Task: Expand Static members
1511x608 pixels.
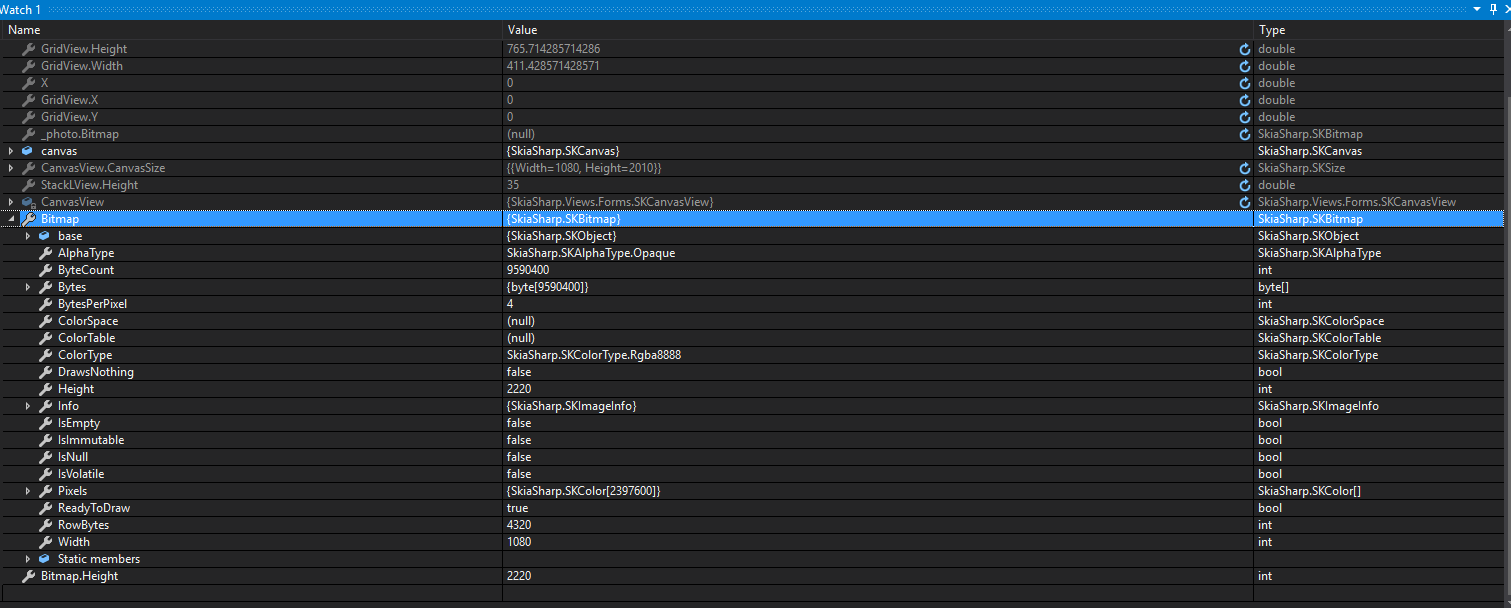Action: [28, 559]
